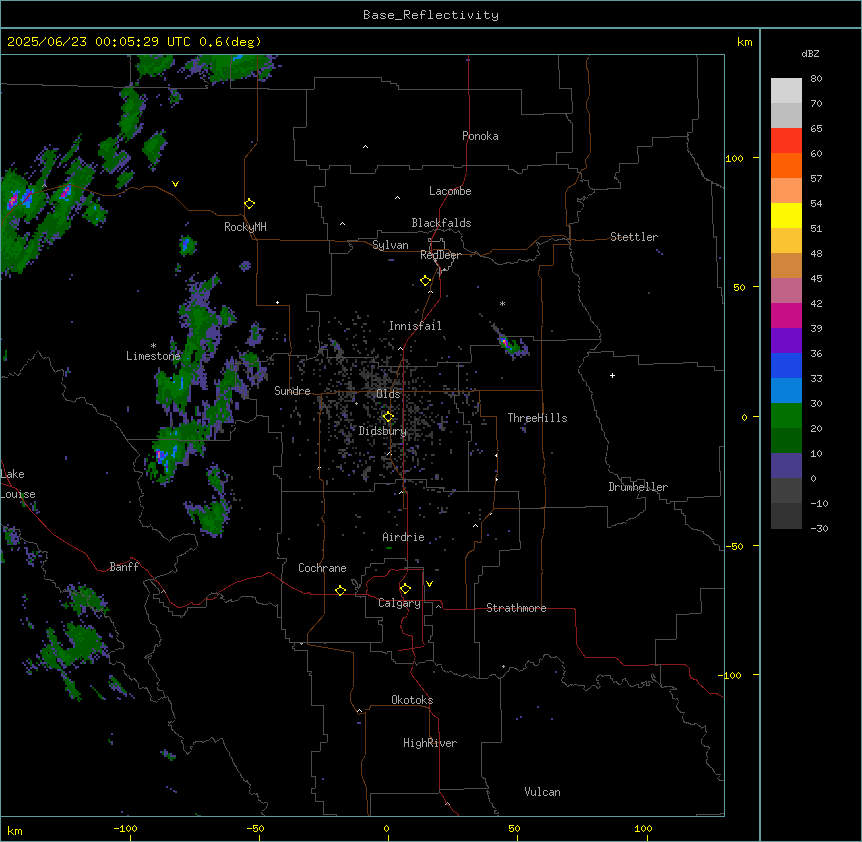
Task: Click the HighRiver label
Action: click(x=430, y=743)
